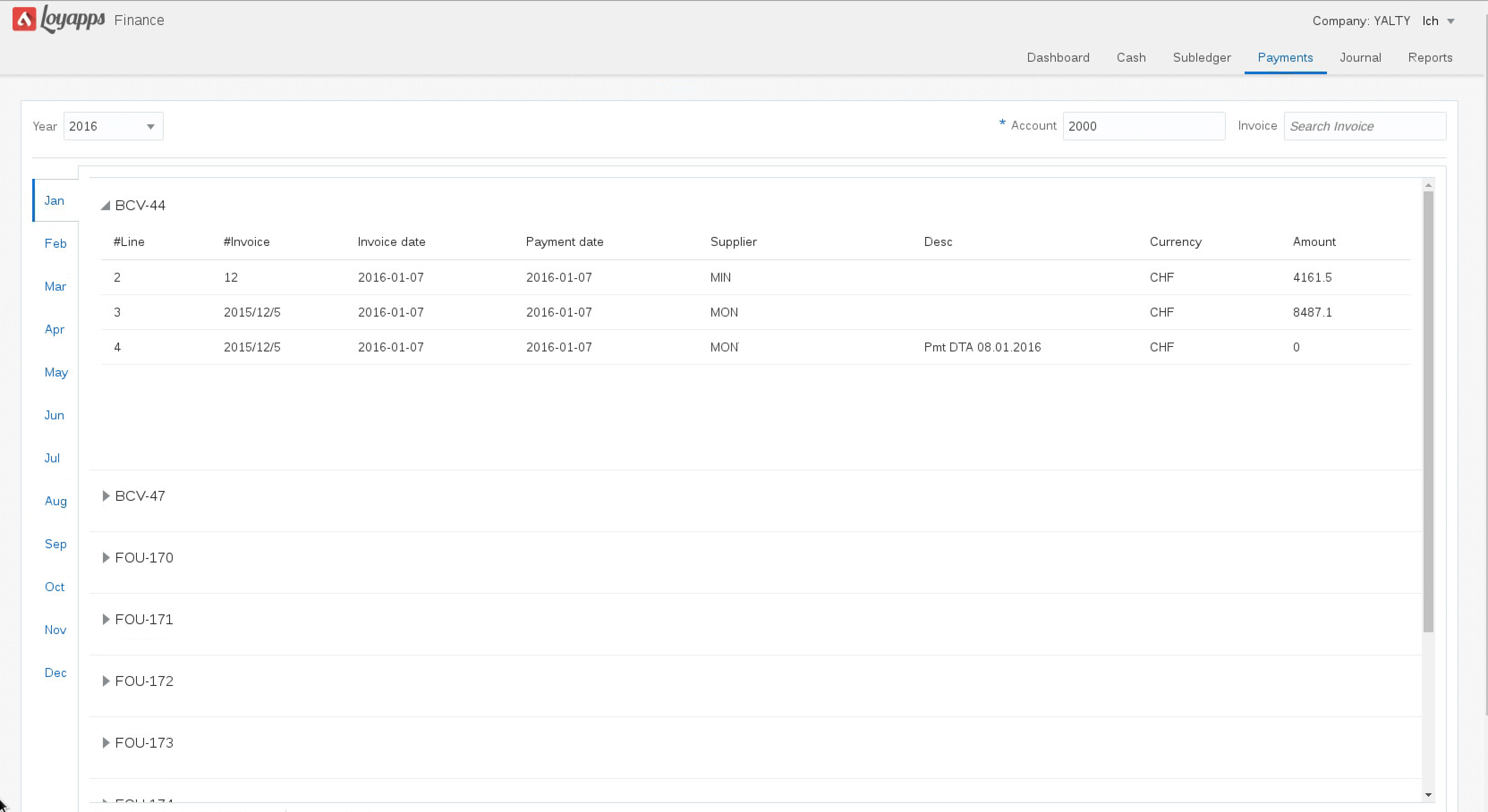Expand the FOU-171 disclosure triangle
Image resolution: width=1488 pixels, height=812 pixels.
coord(106,620)
